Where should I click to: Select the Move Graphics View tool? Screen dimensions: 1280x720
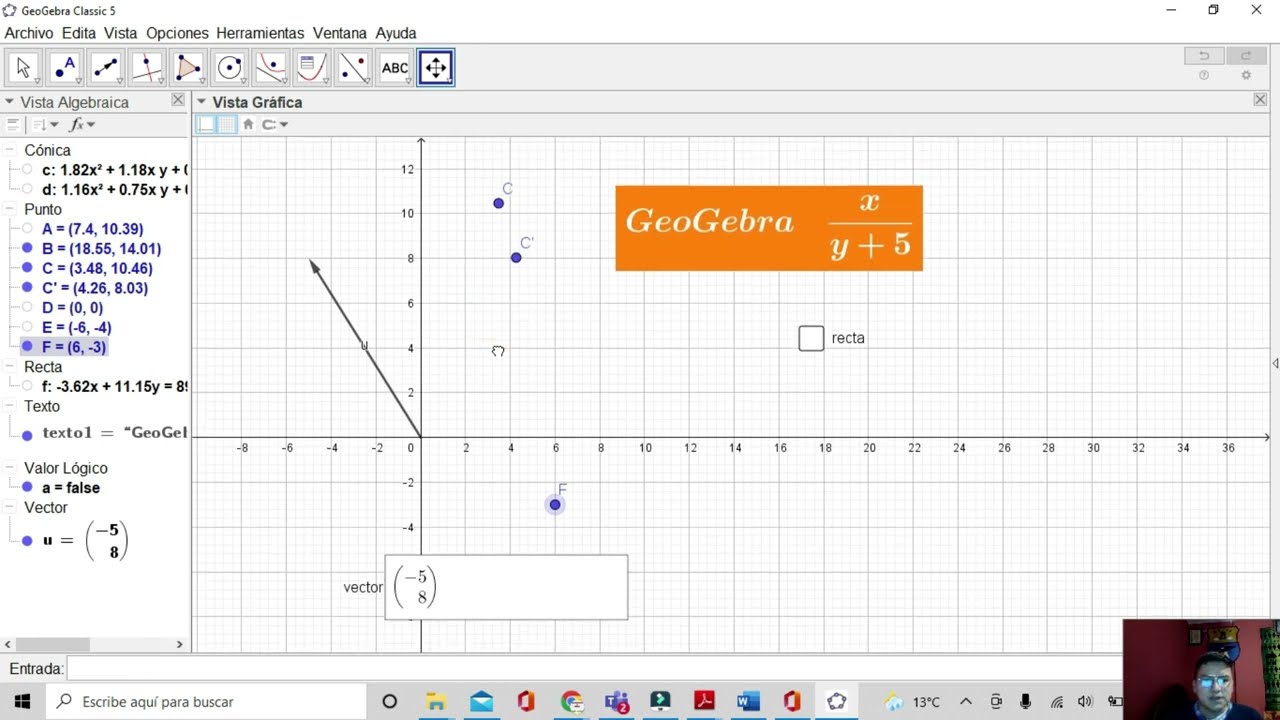click(436, 68)
